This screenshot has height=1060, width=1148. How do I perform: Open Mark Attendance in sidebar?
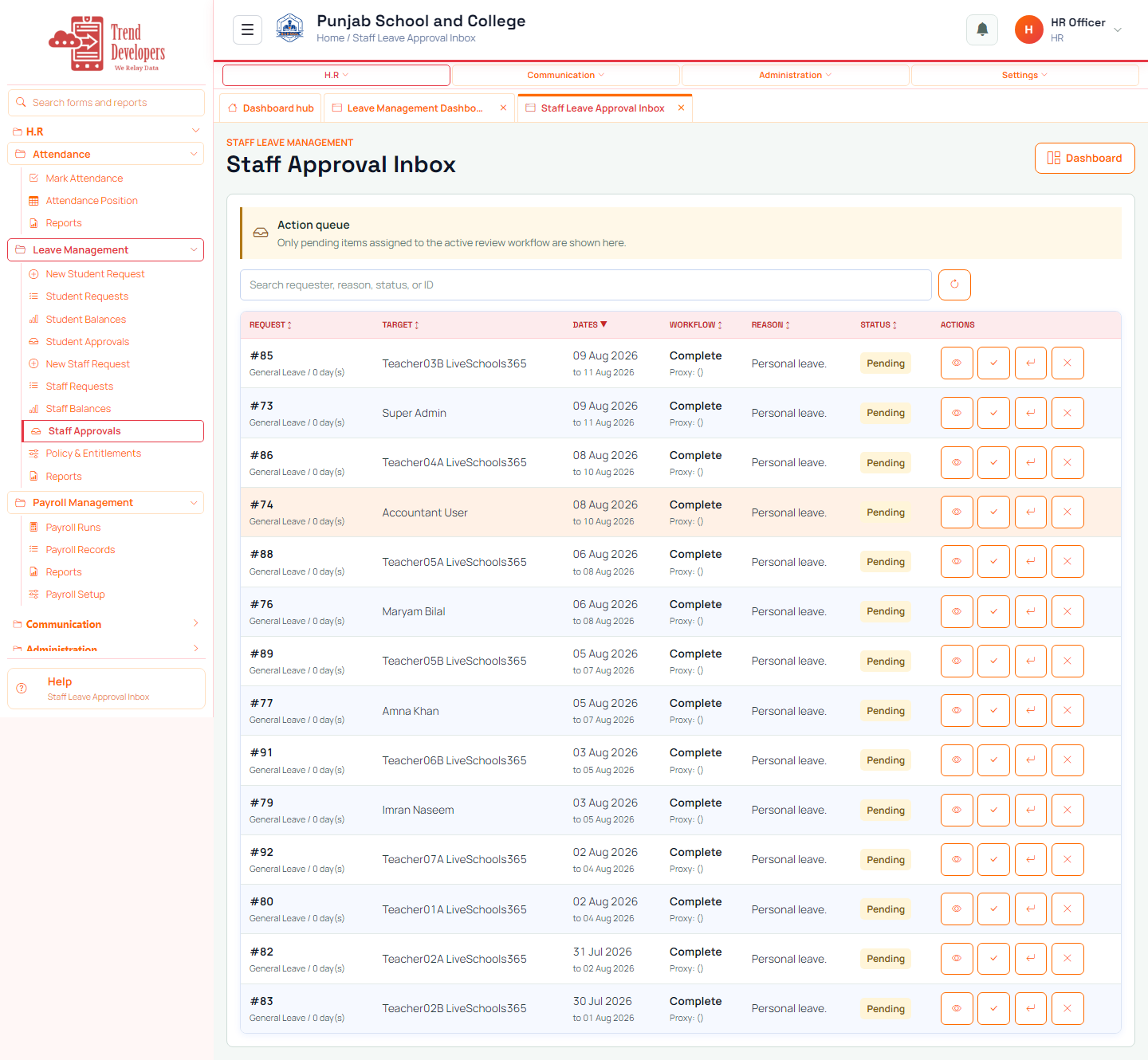[x=84, y=178]
